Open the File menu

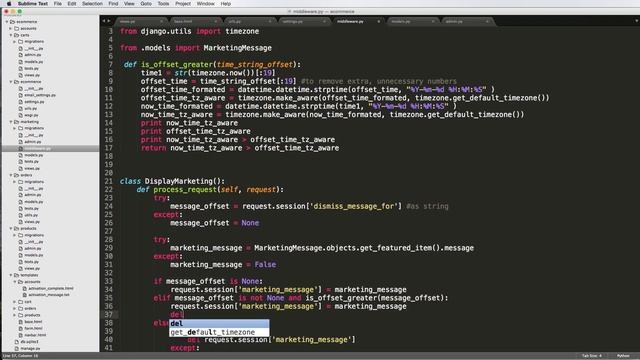[58, 4]
